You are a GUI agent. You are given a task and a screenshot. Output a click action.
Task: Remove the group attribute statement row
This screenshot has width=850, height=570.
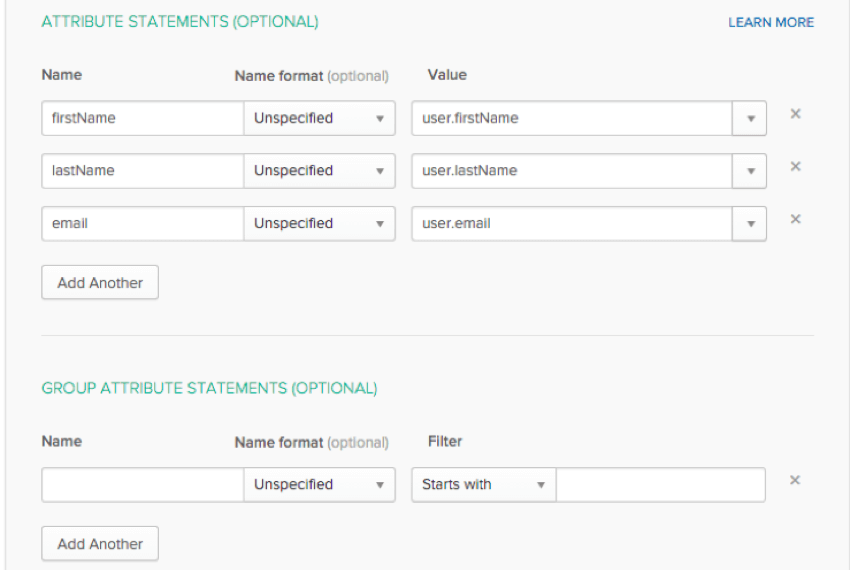pyautogui.click(x=795, y=480)
